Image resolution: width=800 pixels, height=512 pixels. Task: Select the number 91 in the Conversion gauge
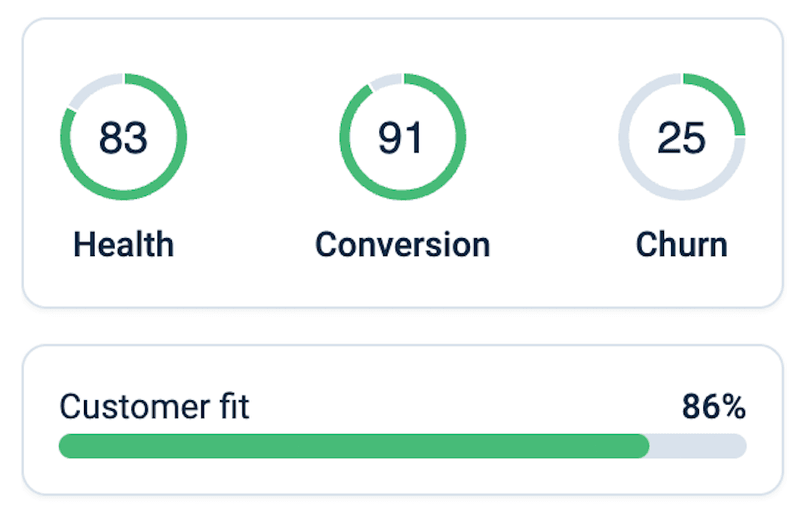tap(402, 138)
